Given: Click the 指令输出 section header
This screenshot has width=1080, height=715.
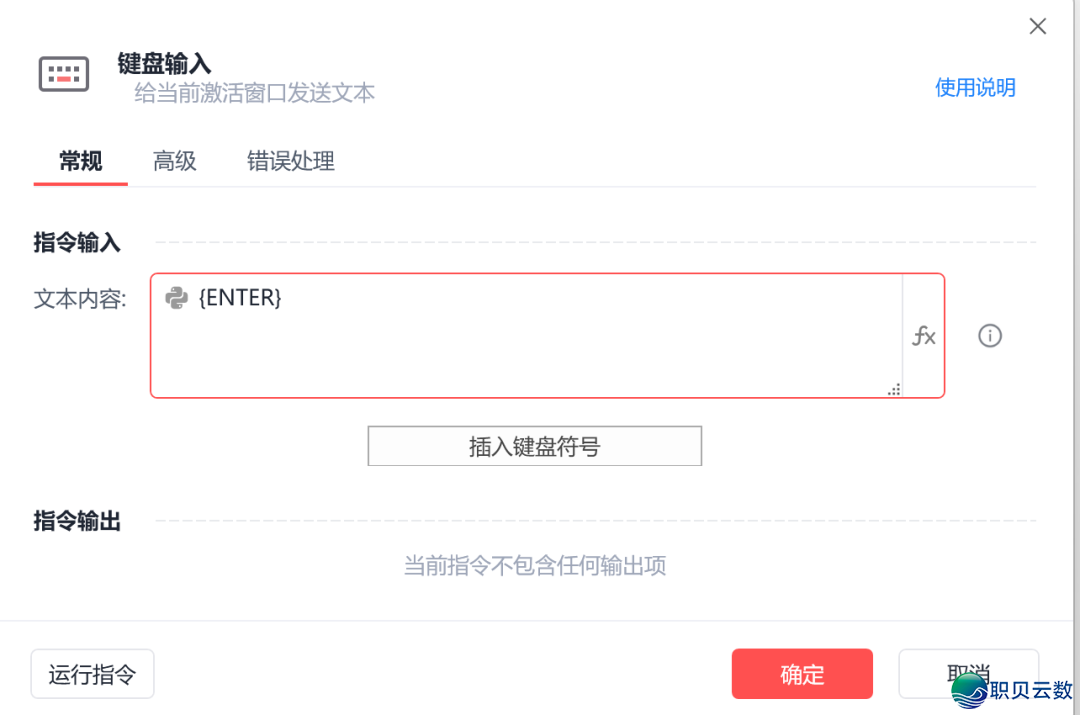Looking at the screenshot, I should [x=77, y=521].
